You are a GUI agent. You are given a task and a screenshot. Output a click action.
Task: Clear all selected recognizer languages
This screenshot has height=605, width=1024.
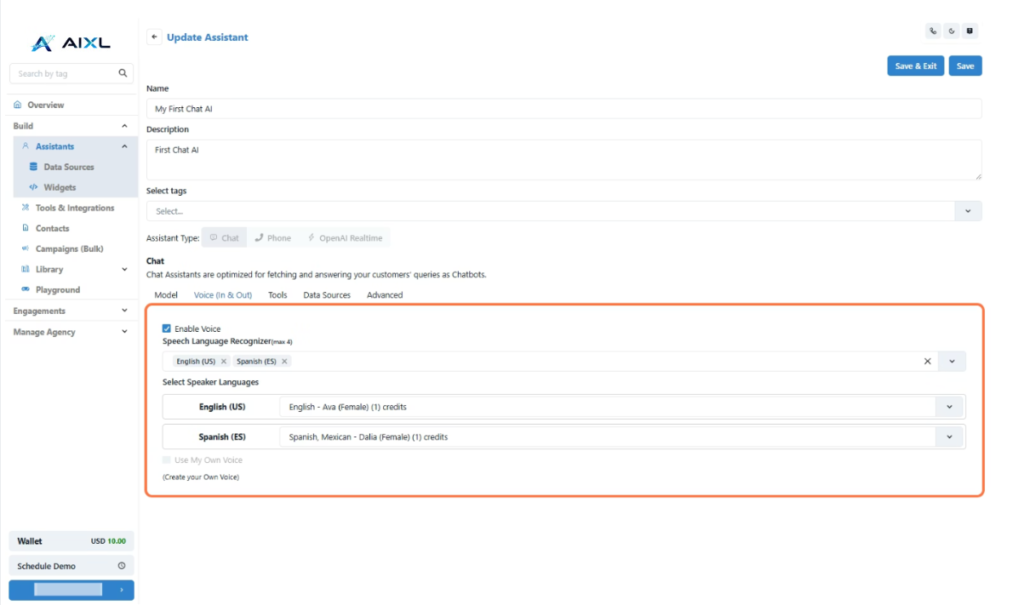pos(927,361)
